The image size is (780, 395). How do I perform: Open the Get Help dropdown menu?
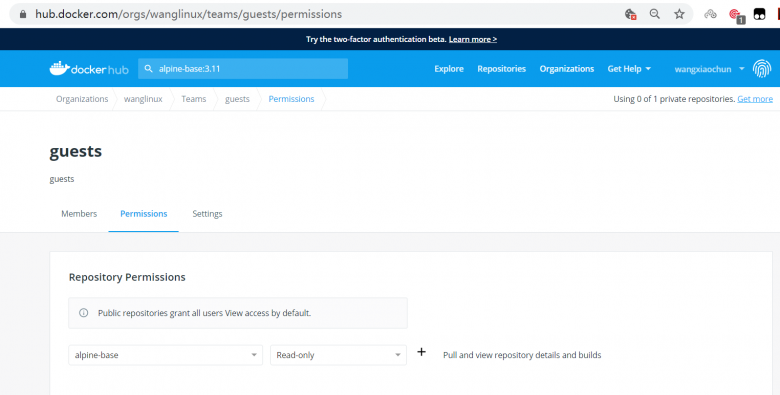tap(629, 69)
